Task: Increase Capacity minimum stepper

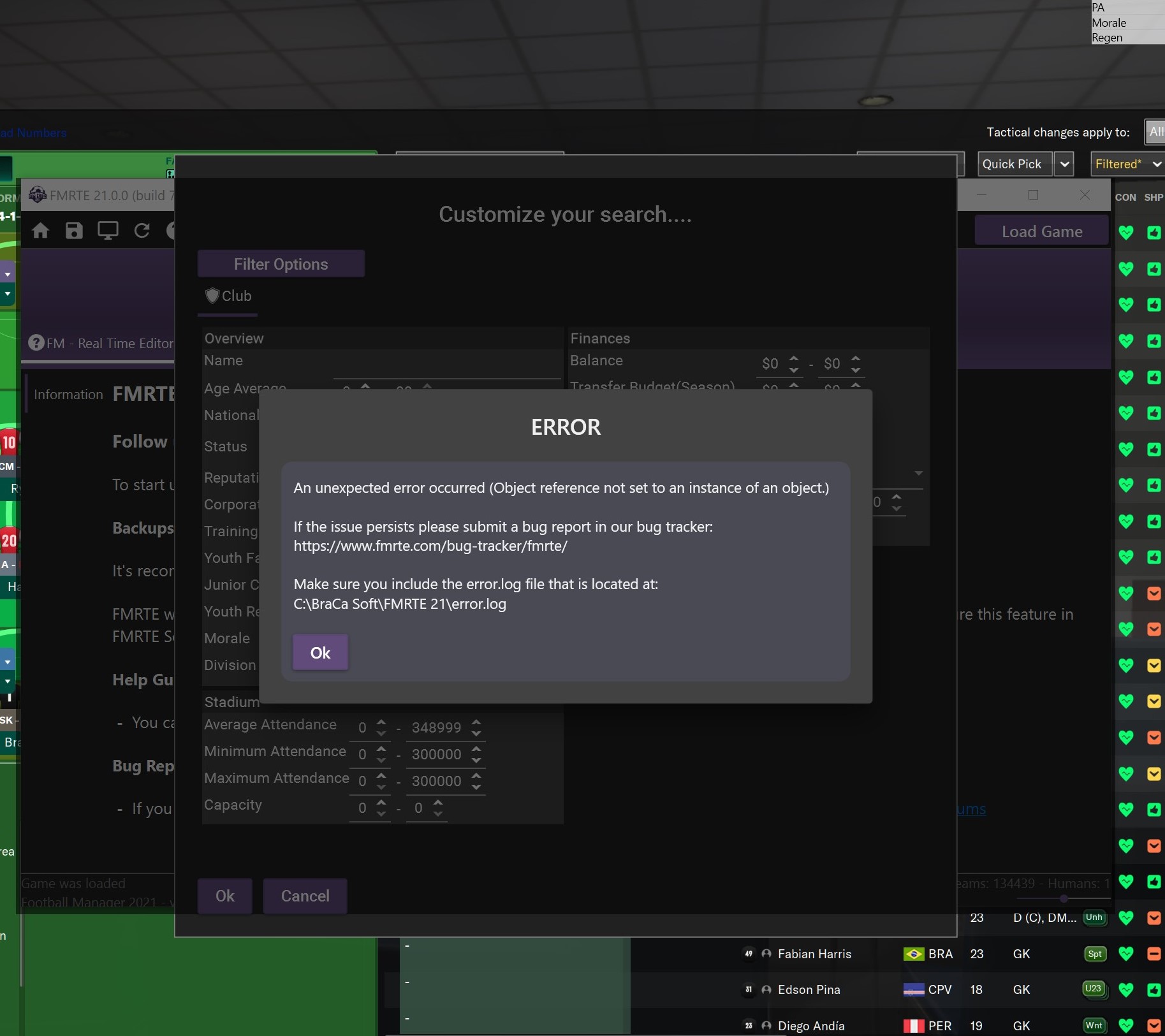Action: click(x=381, y=803)
